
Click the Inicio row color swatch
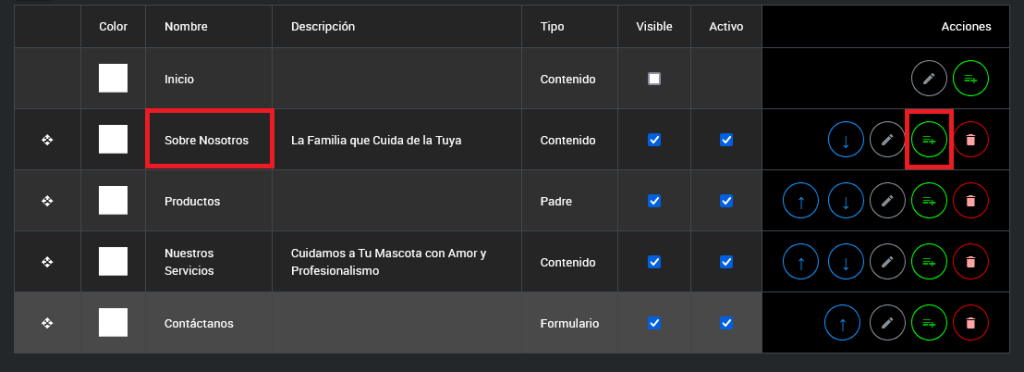[113, 78]
